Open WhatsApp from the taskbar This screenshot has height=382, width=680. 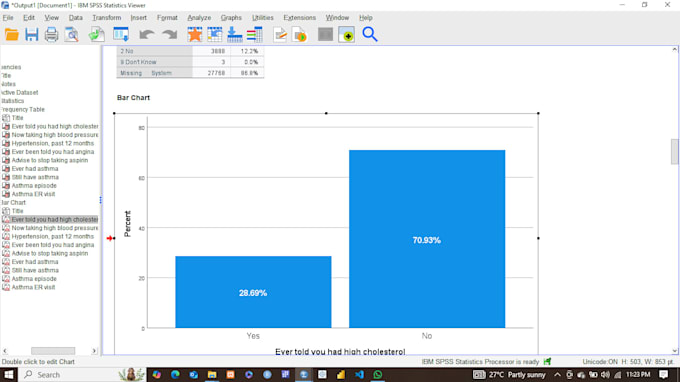pos(378,375)
